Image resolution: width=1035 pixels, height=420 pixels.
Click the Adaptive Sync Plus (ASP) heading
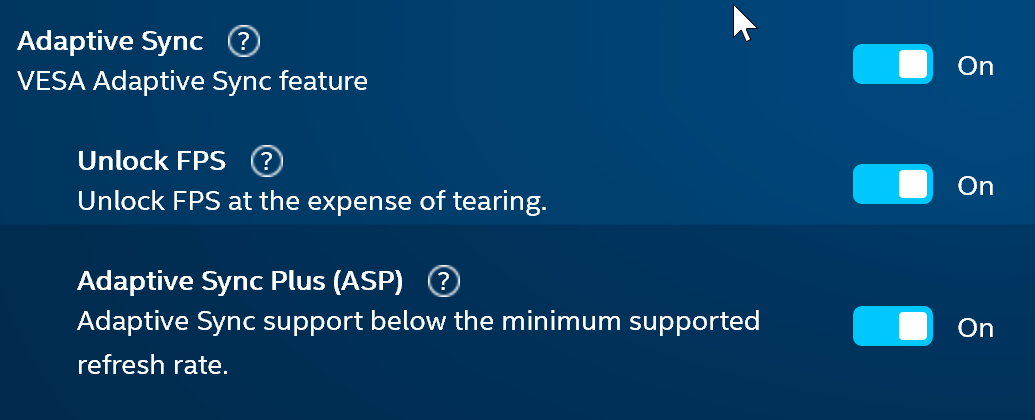click(x=240, y=283)
